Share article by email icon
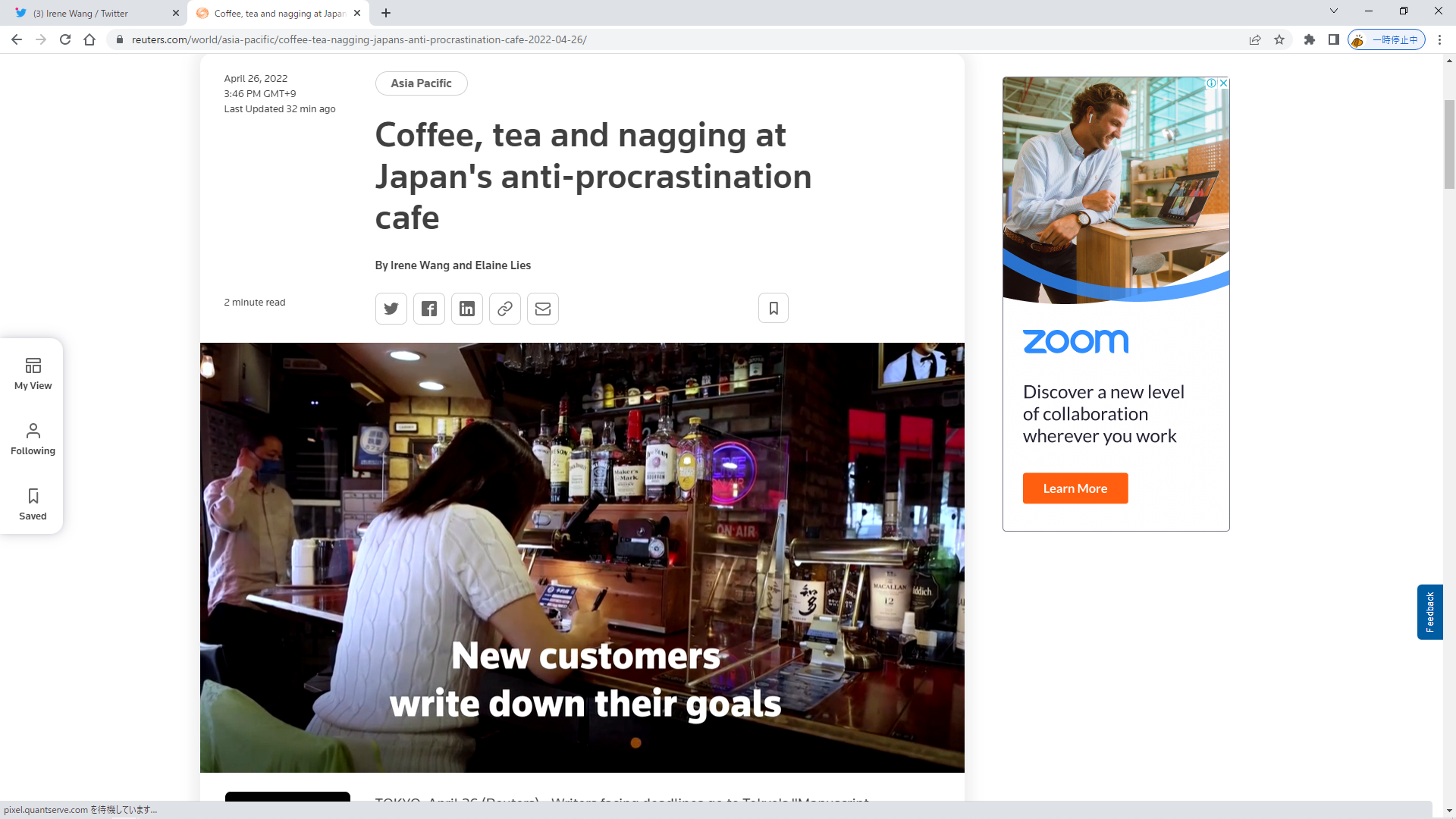 (543, 309)
